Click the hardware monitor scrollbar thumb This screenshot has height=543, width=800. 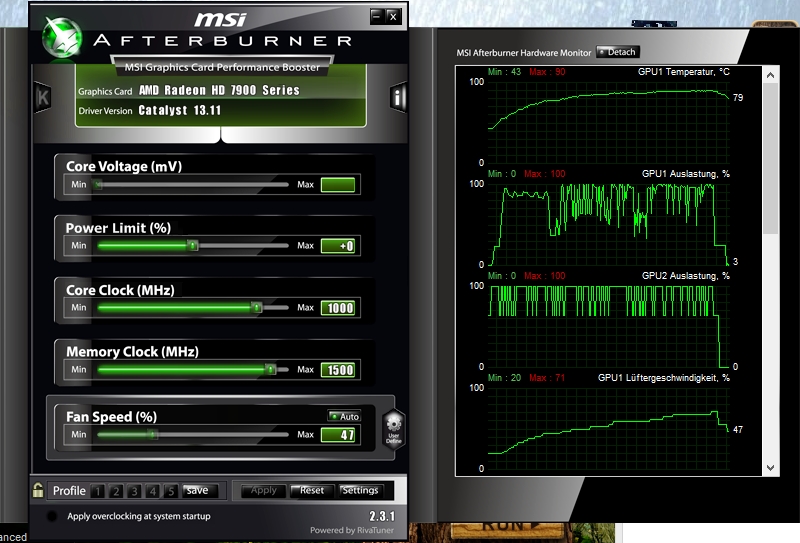[770, 158]
